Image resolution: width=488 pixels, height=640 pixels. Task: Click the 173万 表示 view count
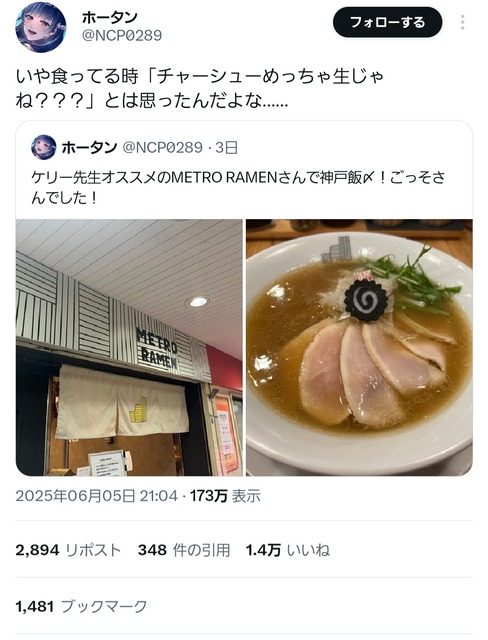(225, 496)
